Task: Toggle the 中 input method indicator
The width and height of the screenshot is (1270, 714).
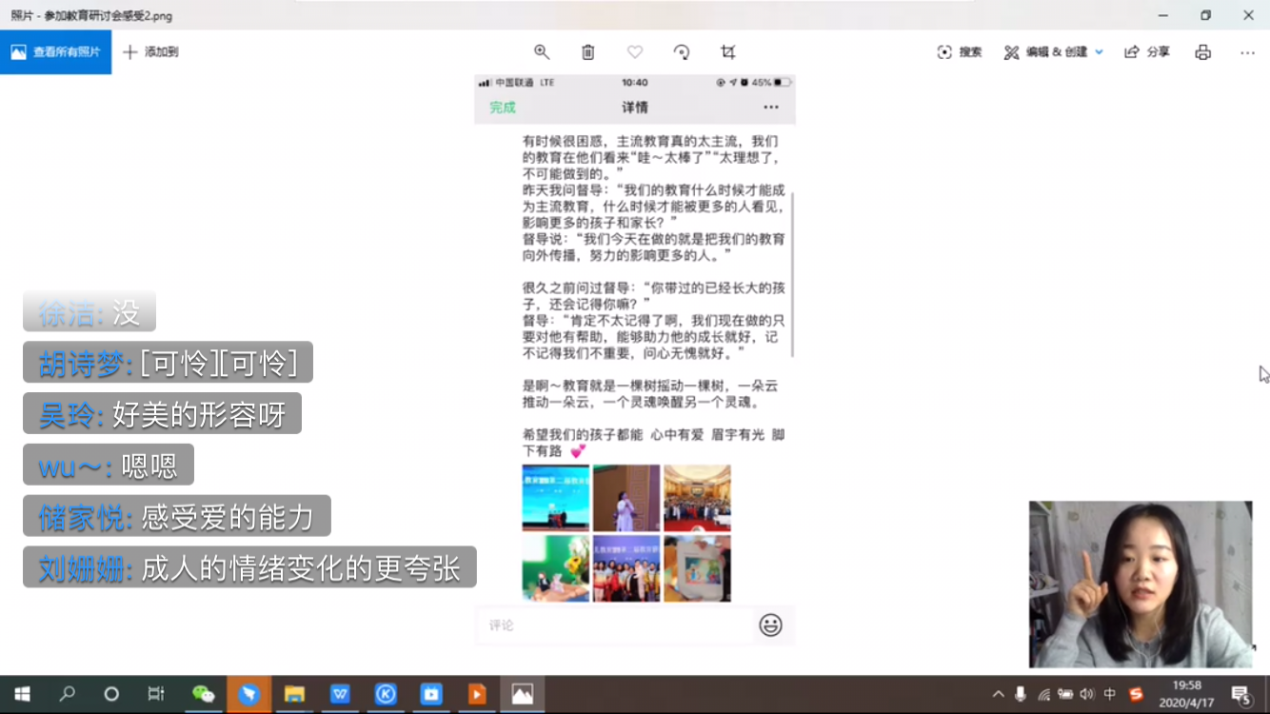Action: (x=1109, y=694)
